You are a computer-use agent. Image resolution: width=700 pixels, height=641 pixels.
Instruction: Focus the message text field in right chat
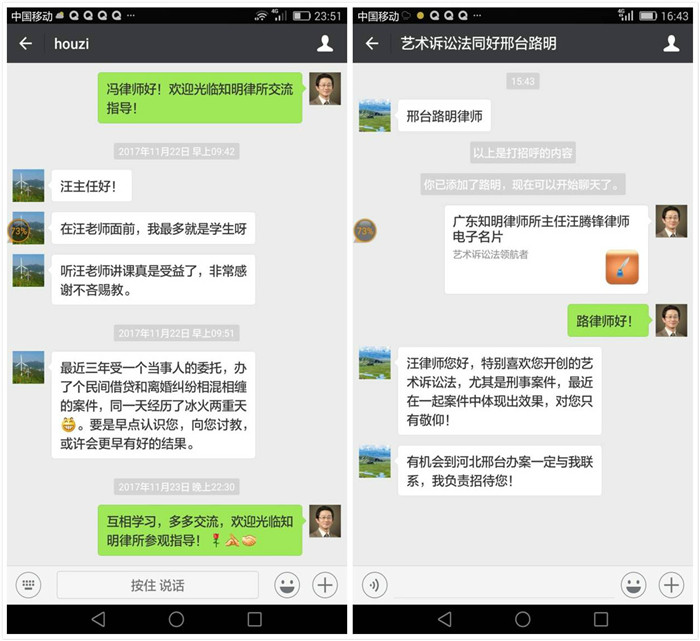click(504, 585)
